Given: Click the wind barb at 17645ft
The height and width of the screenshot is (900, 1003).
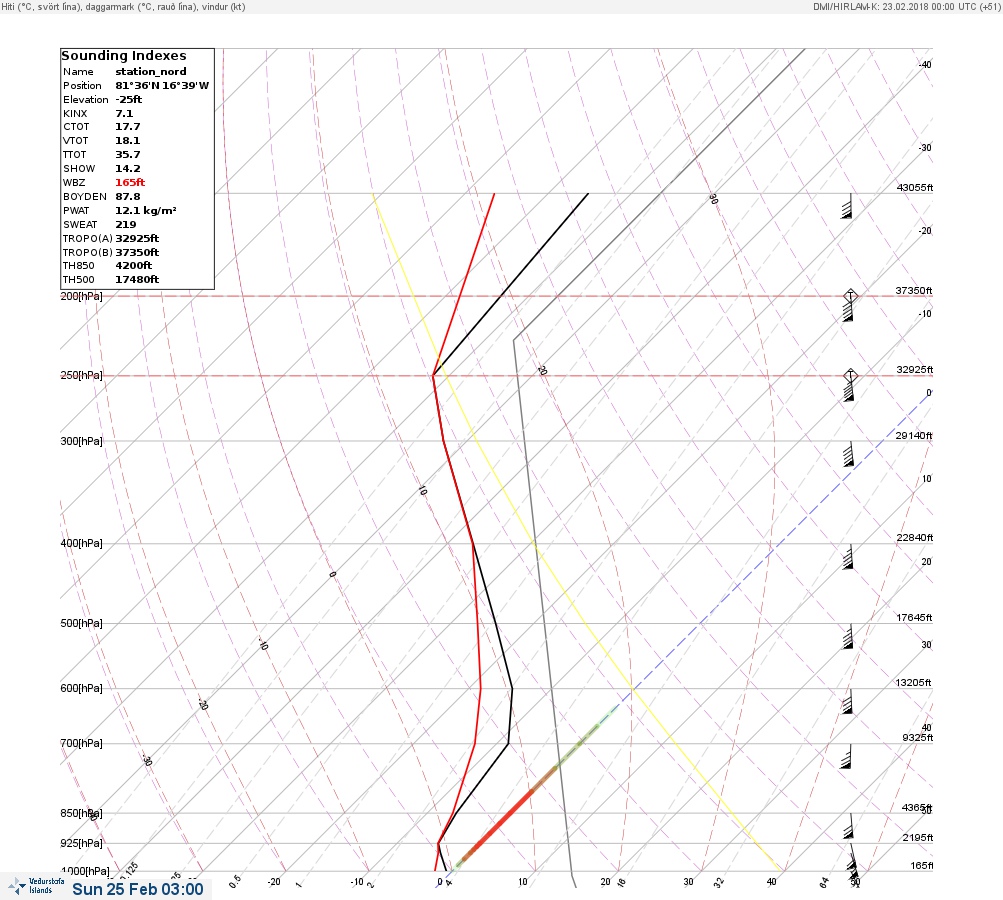Looking at the screenshot, I should coord(848,636).
